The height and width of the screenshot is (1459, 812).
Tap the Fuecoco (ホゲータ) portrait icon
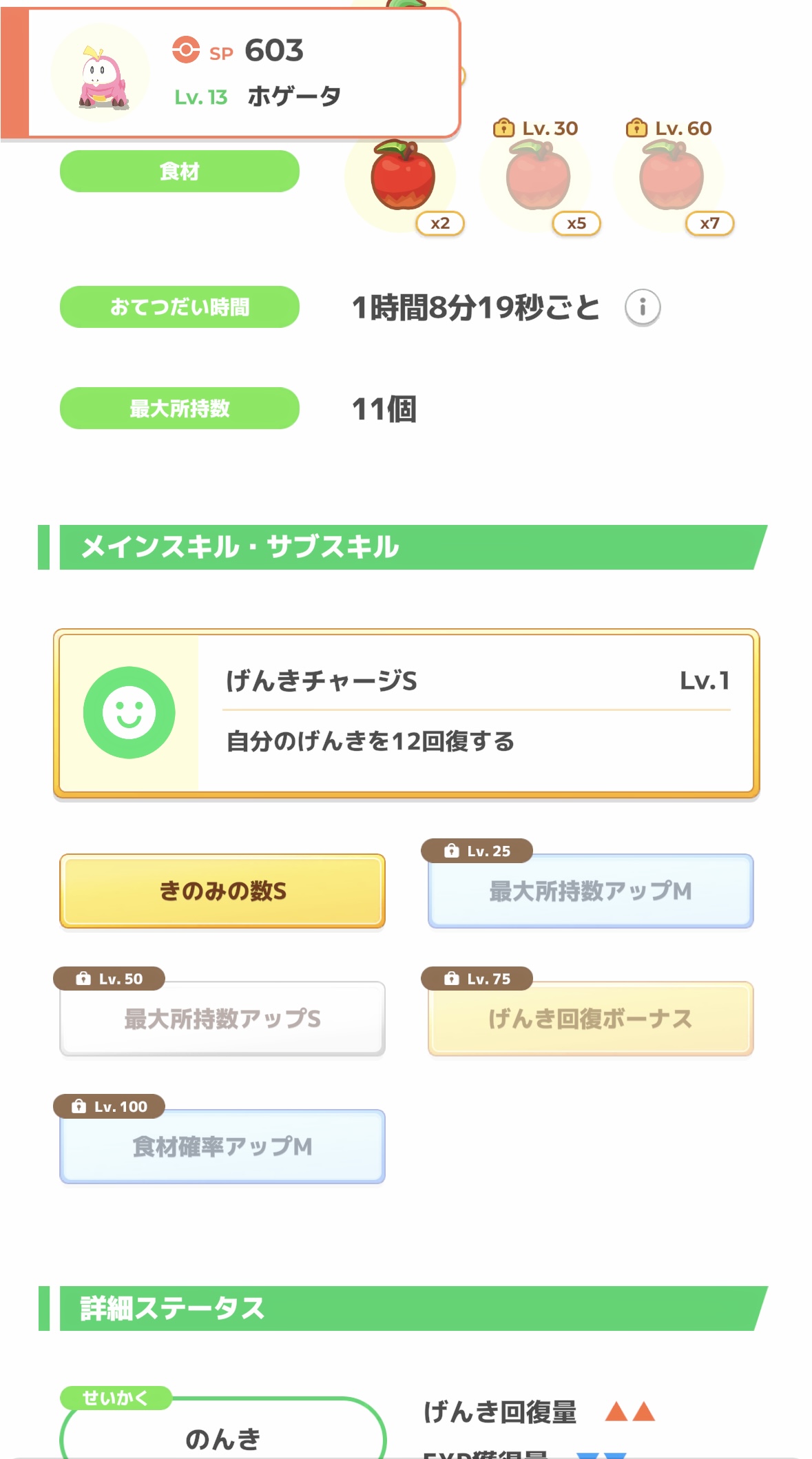pos(101,74)
